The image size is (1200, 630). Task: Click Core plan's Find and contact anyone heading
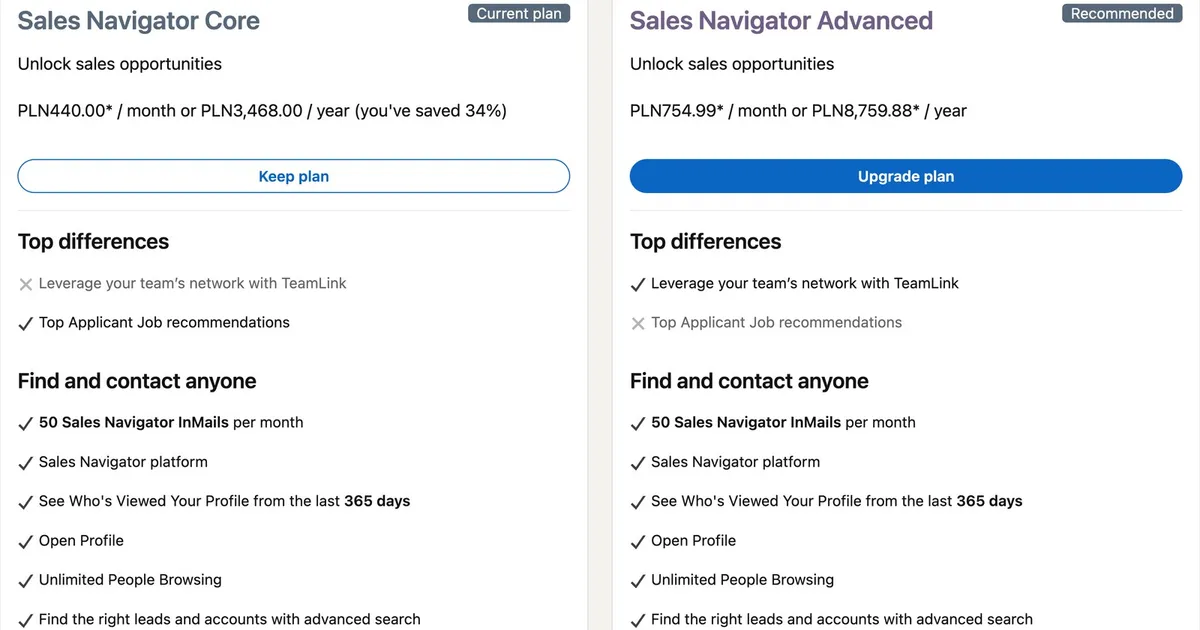click(x=137, y=381)
